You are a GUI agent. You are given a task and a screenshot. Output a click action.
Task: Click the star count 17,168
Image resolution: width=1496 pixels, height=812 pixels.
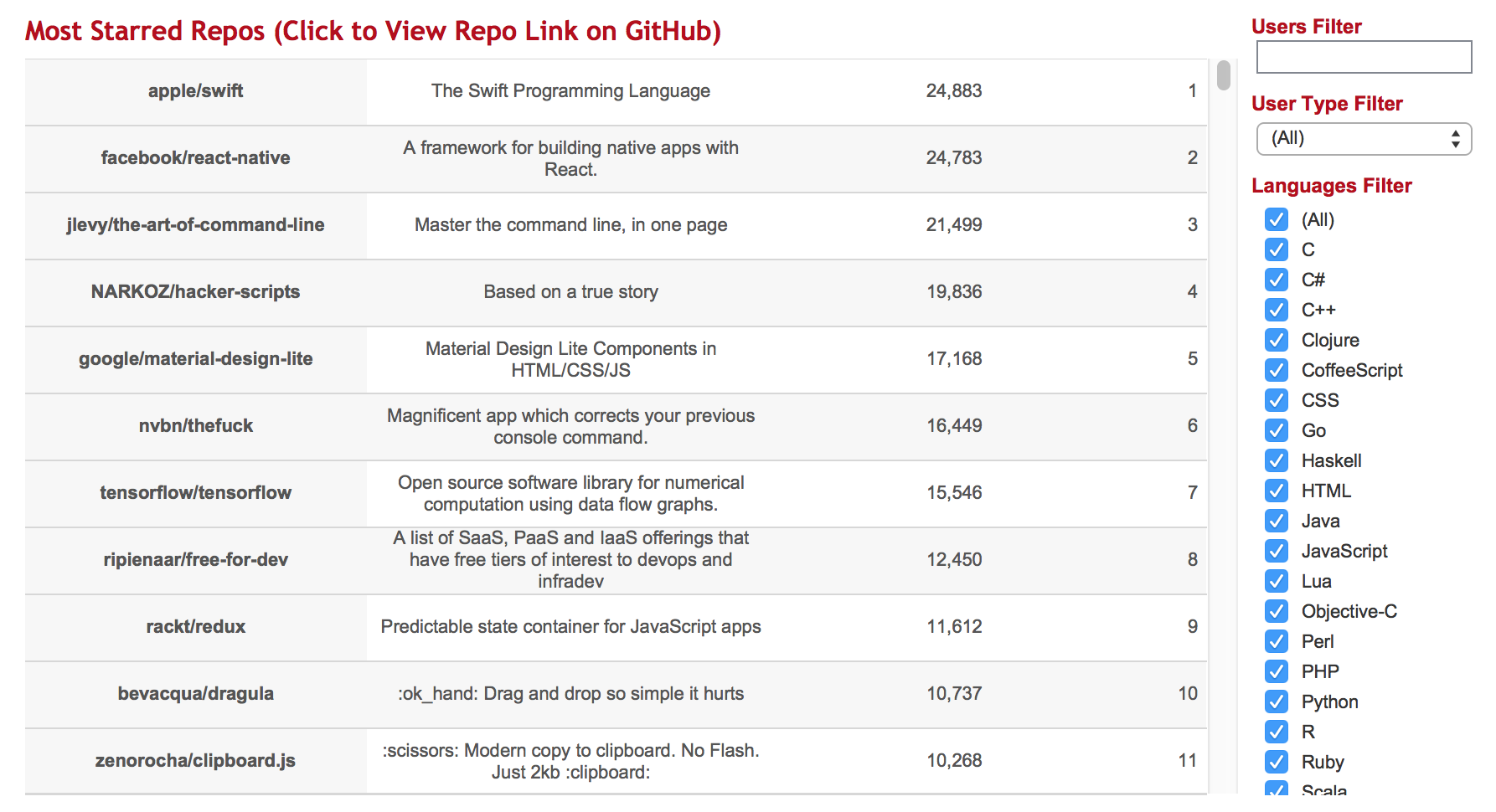(954, 358)
